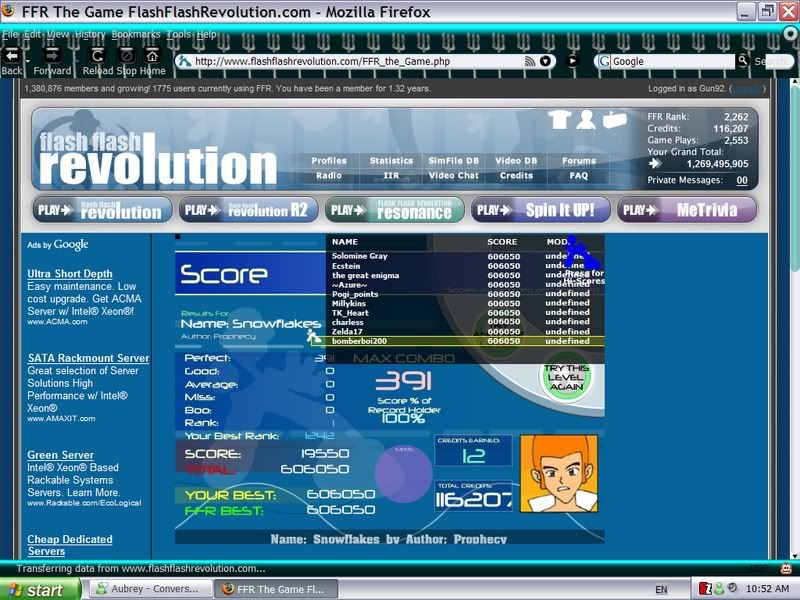This screenshot has height=600, width=800.
Task: Open the Ultra Short Depth ad link
Action: click(x=70, y=274)
